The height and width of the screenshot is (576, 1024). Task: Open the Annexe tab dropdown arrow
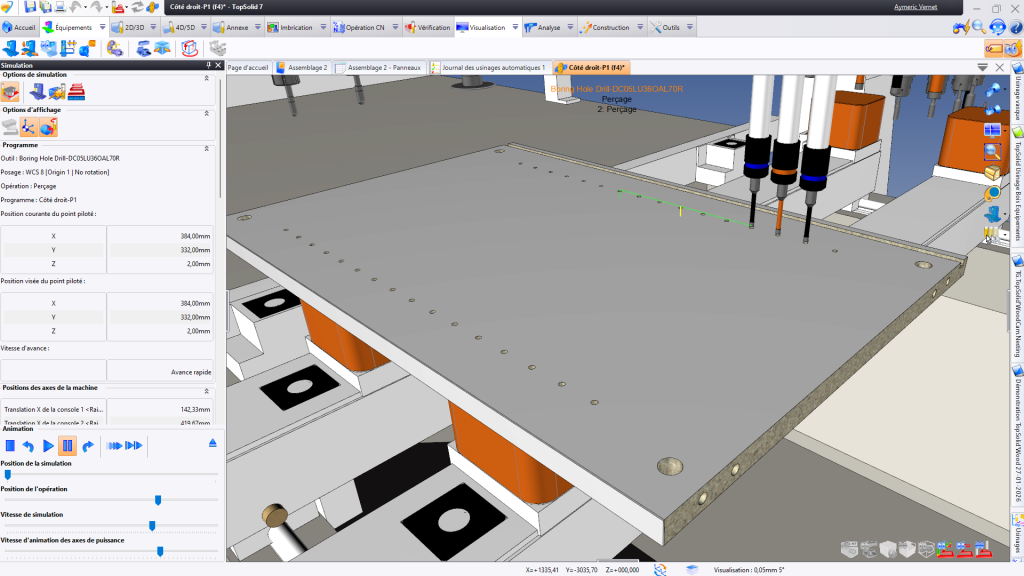click(257, 27)
